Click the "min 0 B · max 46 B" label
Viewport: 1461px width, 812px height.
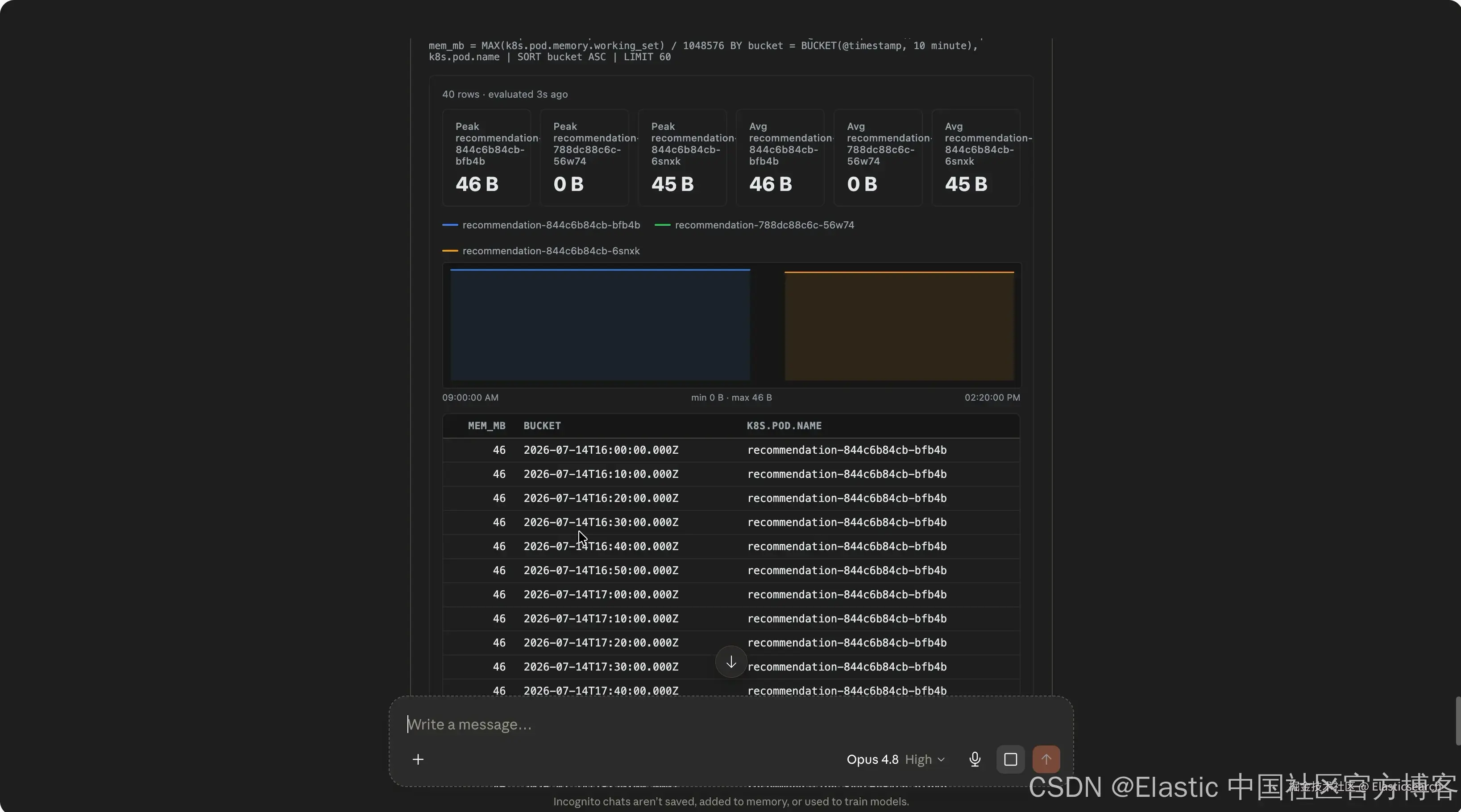[x=731, y=398]
